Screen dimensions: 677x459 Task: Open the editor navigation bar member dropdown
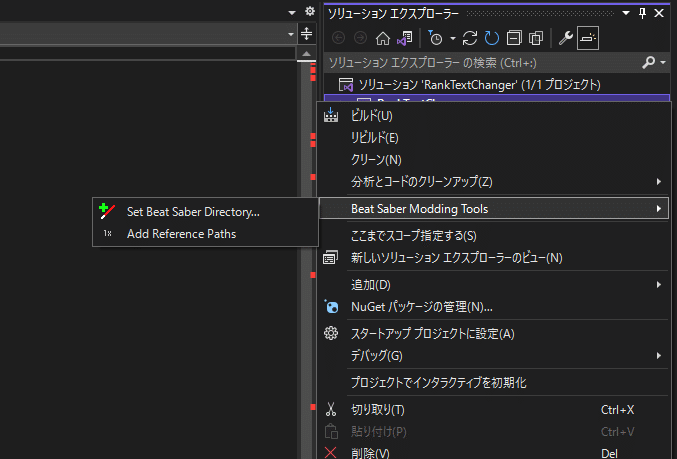[291, 34]
